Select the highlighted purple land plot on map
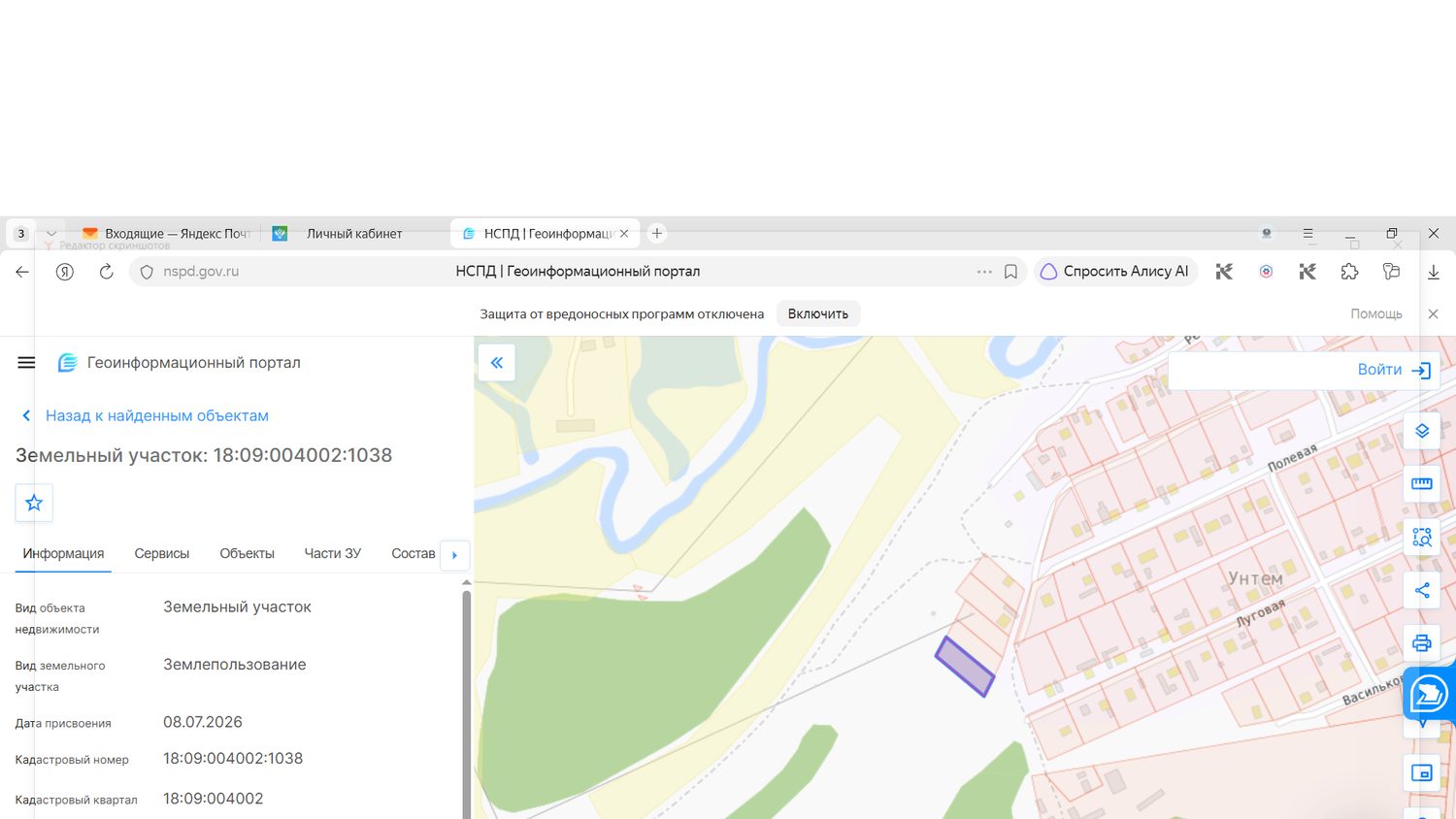1456x819 pixels. (965, 666)
